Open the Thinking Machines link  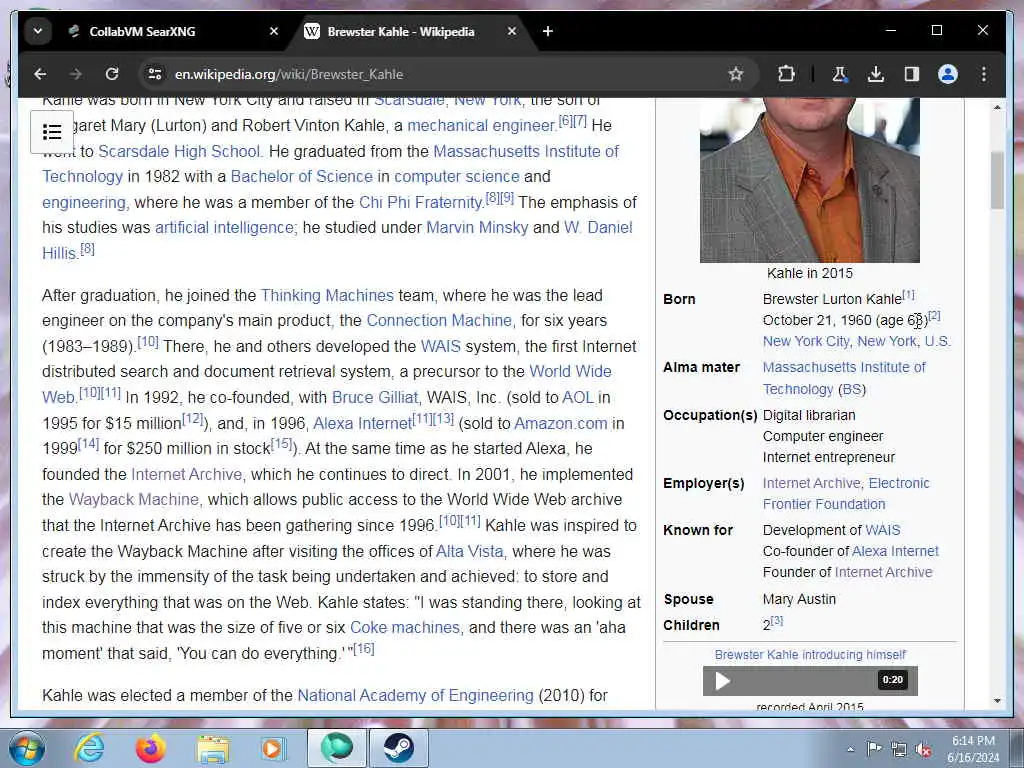pyautogui.click(x=327, y=296)
